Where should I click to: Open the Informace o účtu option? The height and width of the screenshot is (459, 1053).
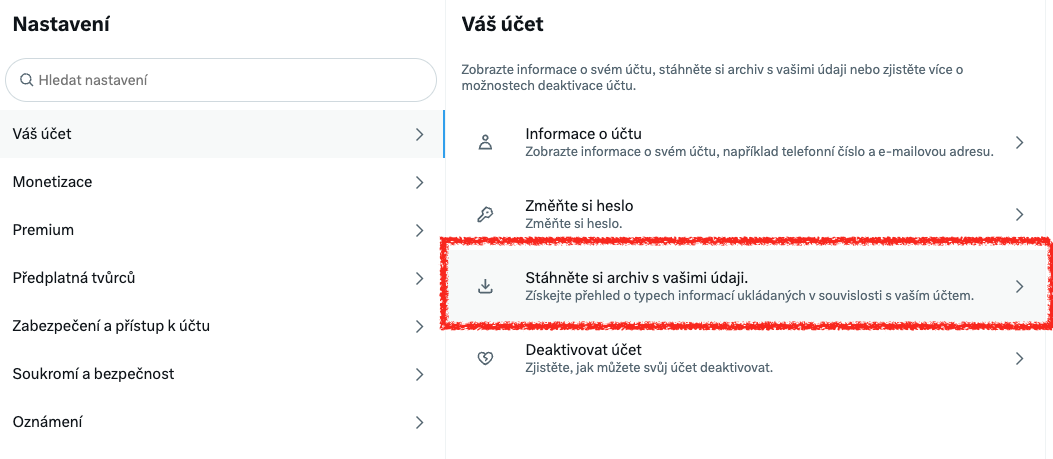(750, 143)
